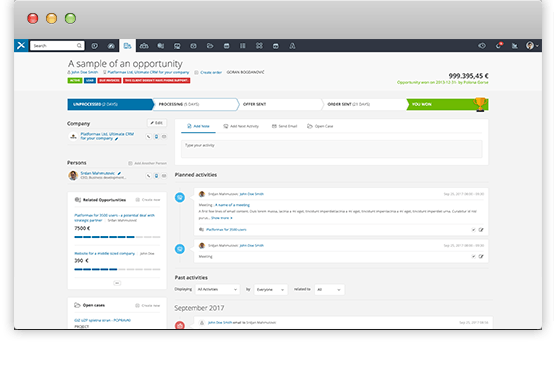Screen dimensions: 555x370
Task: Switch to the Add Next Activity tab
Action: coord(241,126)
